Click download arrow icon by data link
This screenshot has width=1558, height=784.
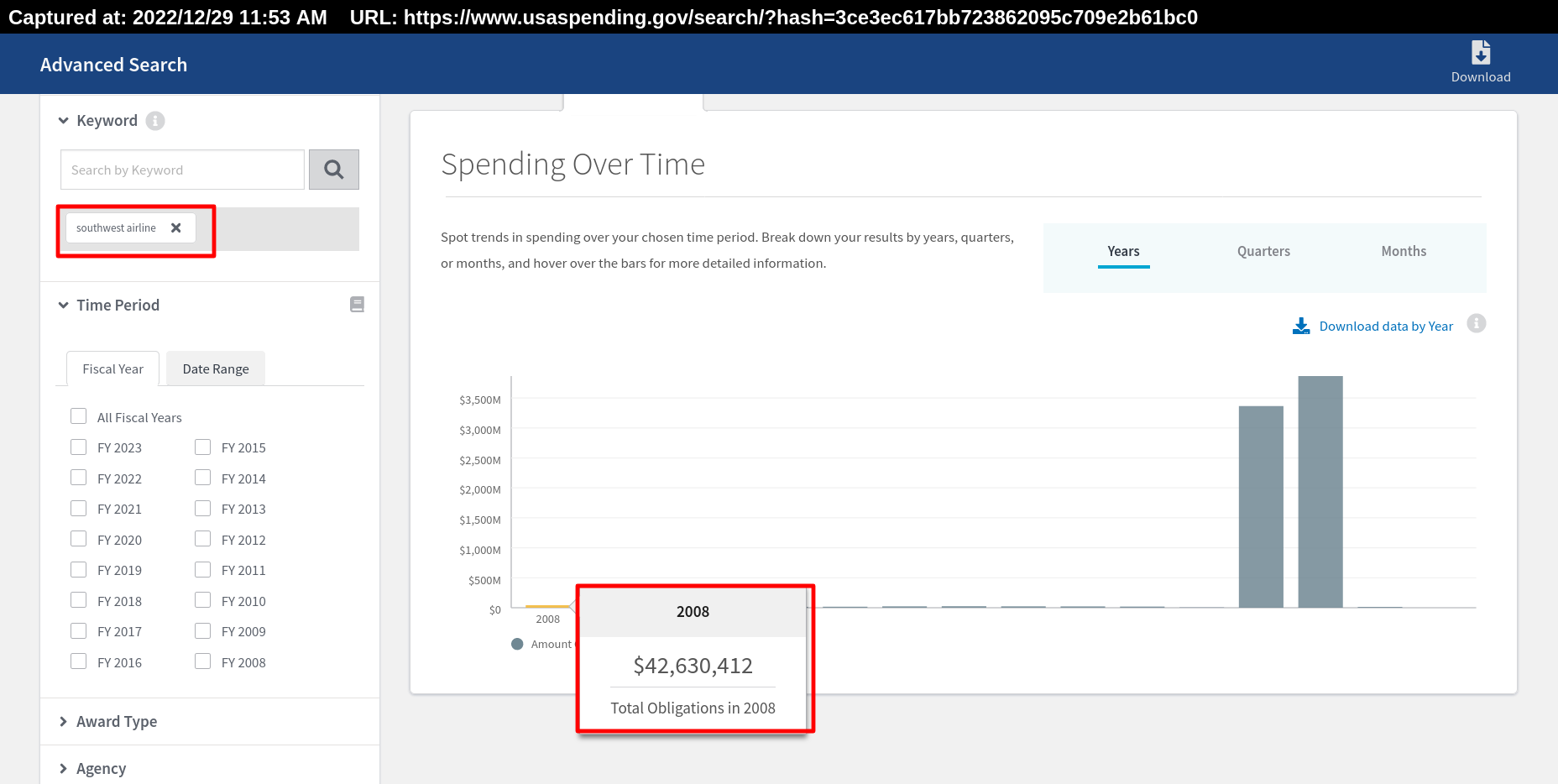(x=1301, y=326)
